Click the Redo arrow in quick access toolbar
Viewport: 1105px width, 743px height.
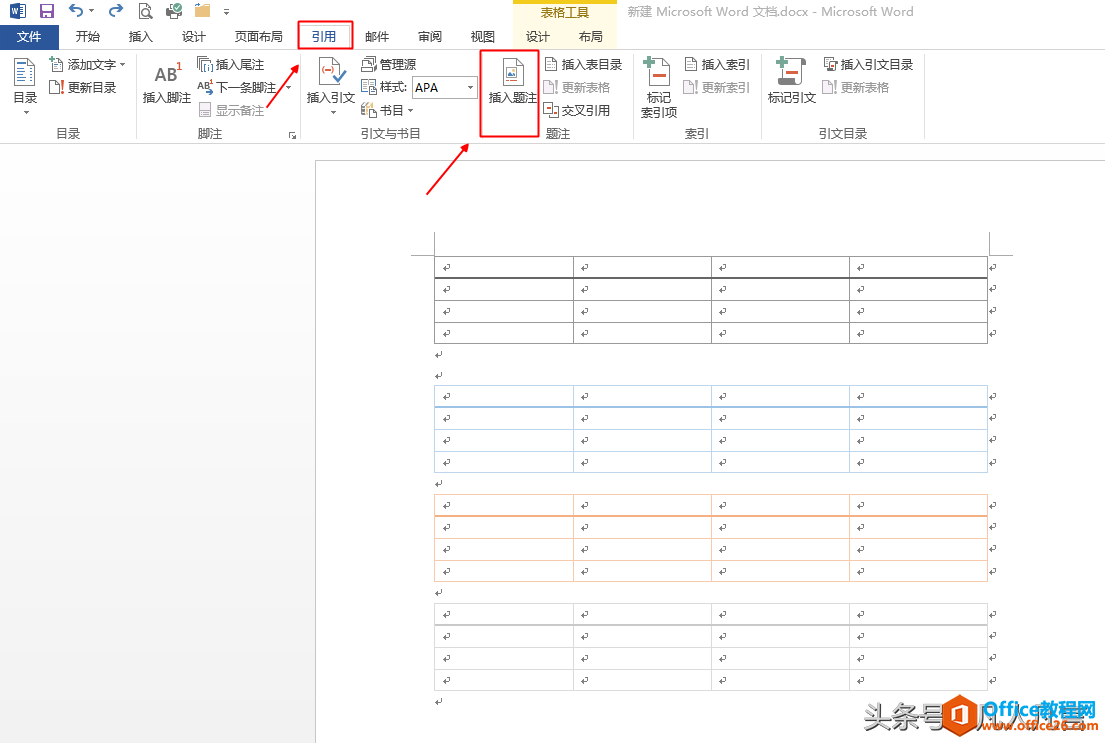(x=115, y=11)
